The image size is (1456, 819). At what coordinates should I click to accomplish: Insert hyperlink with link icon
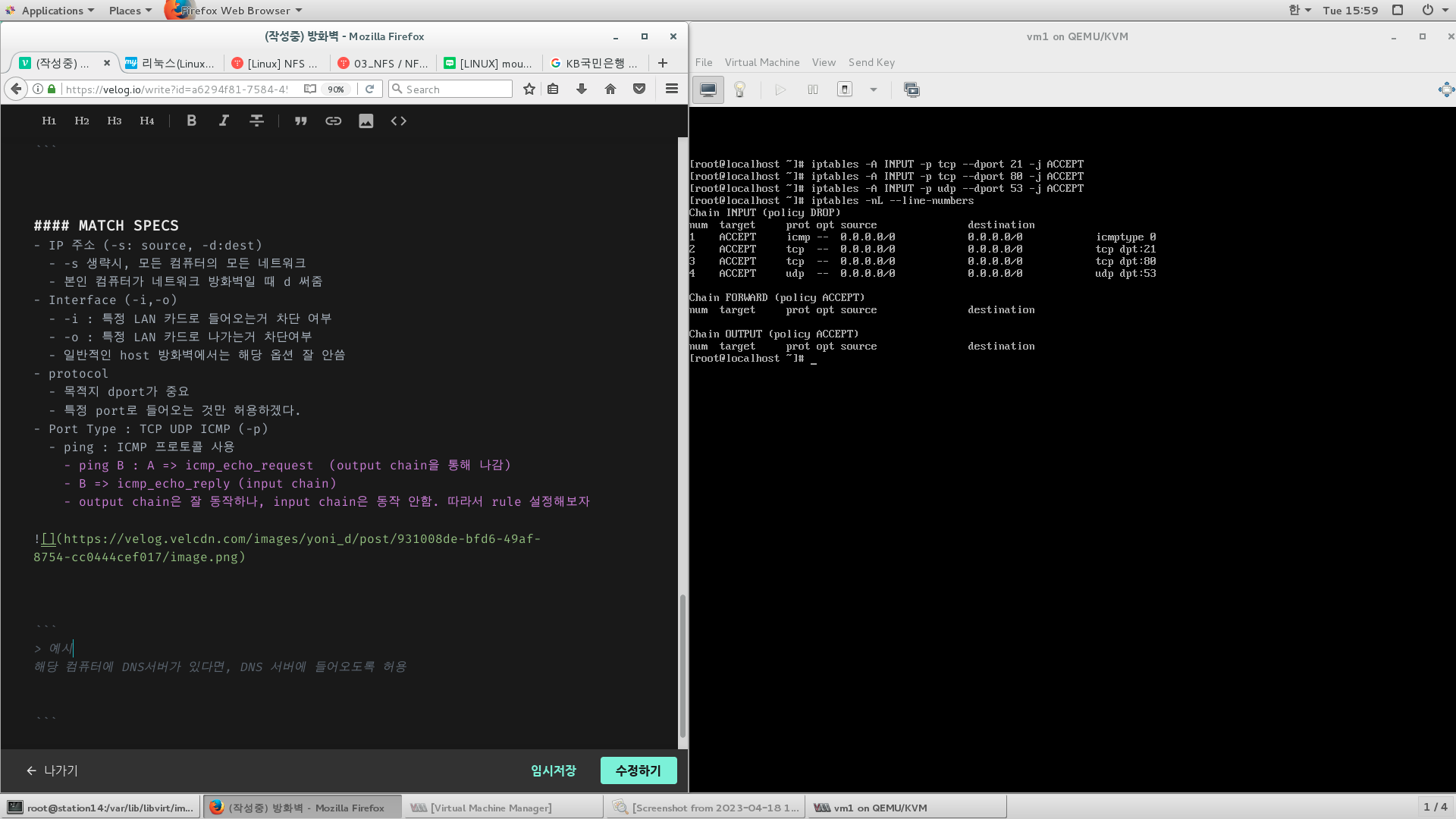(333, 121)
